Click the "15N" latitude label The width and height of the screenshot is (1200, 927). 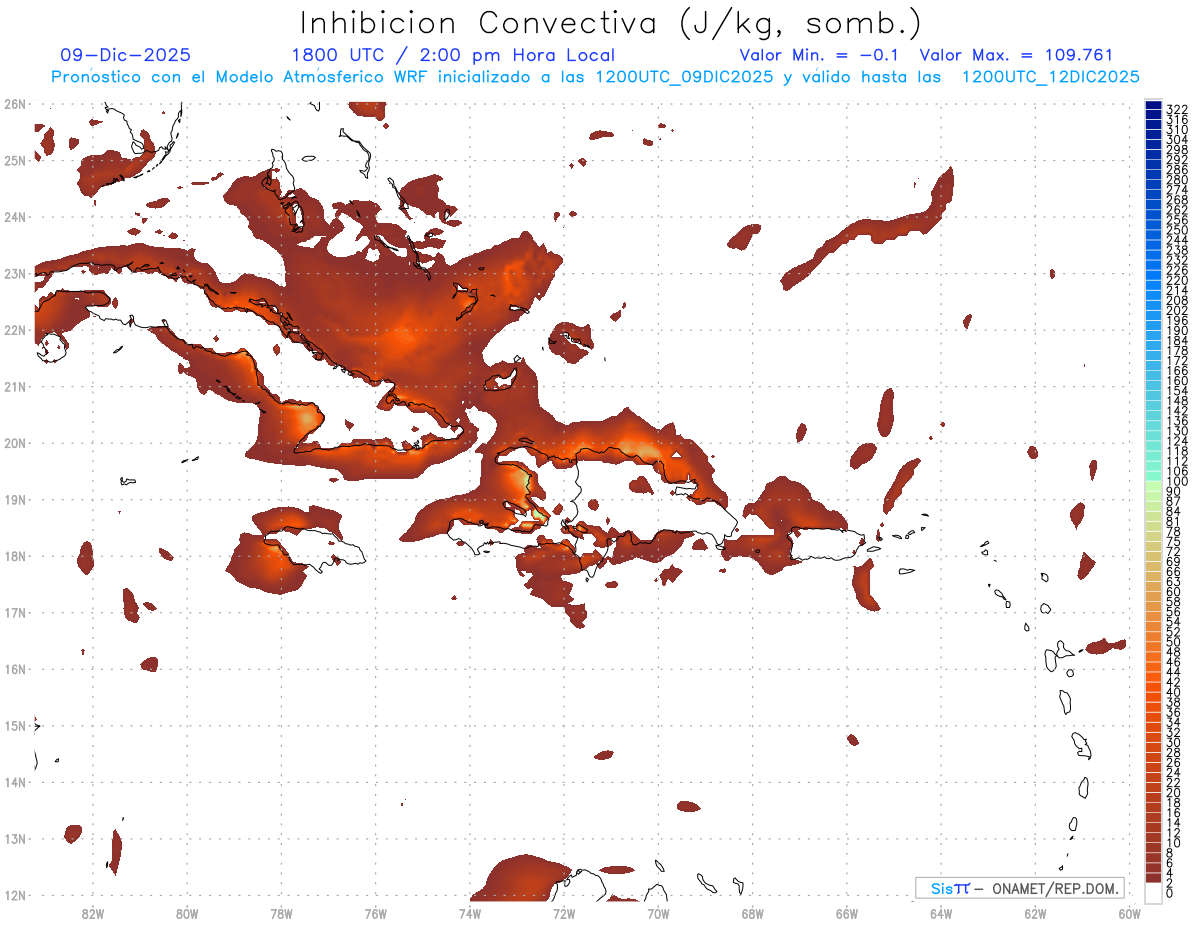point(15,725)
